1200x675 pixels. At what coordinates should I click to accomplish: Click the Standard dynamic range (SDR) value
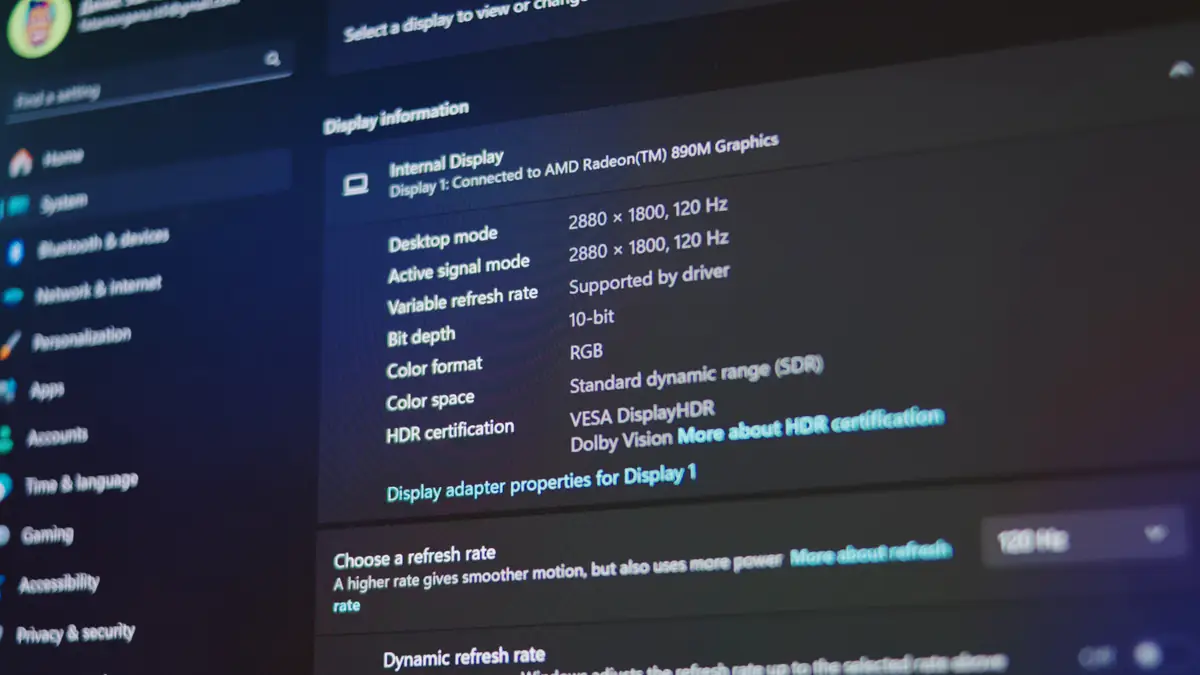pos(696,375)
